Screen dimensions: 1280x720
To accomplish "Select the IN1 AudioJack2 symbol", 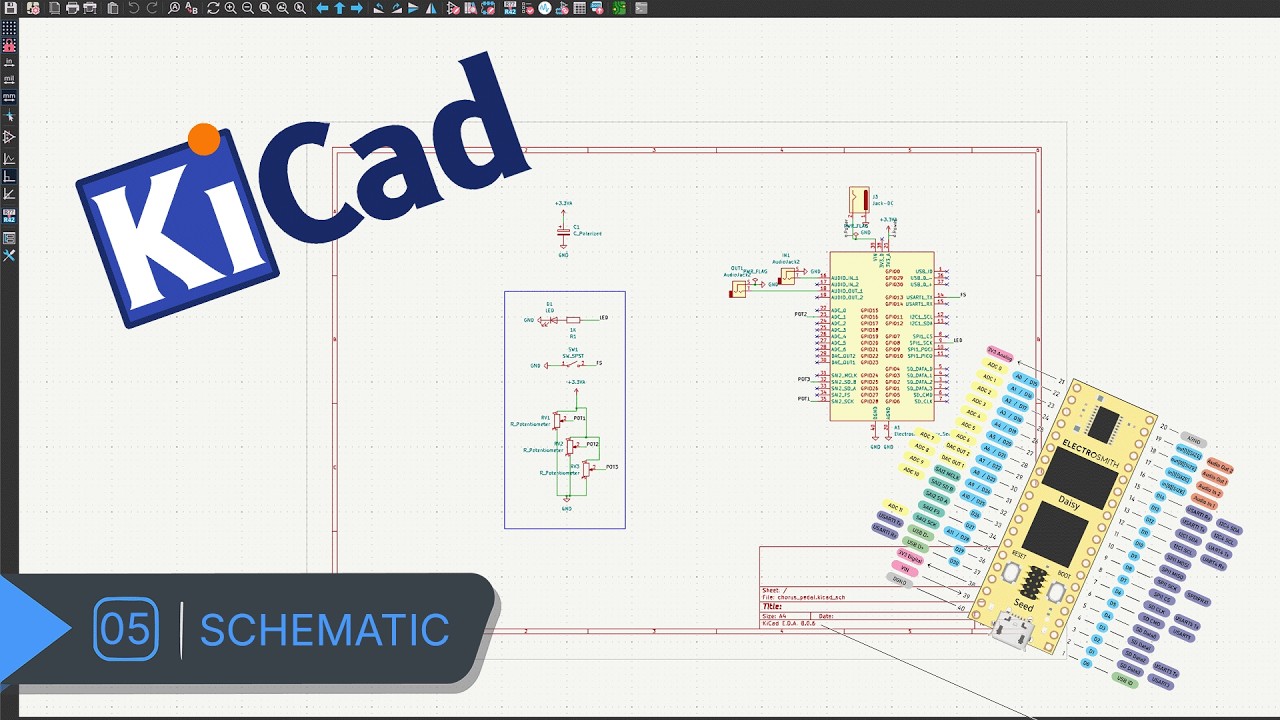I will 787,275.
